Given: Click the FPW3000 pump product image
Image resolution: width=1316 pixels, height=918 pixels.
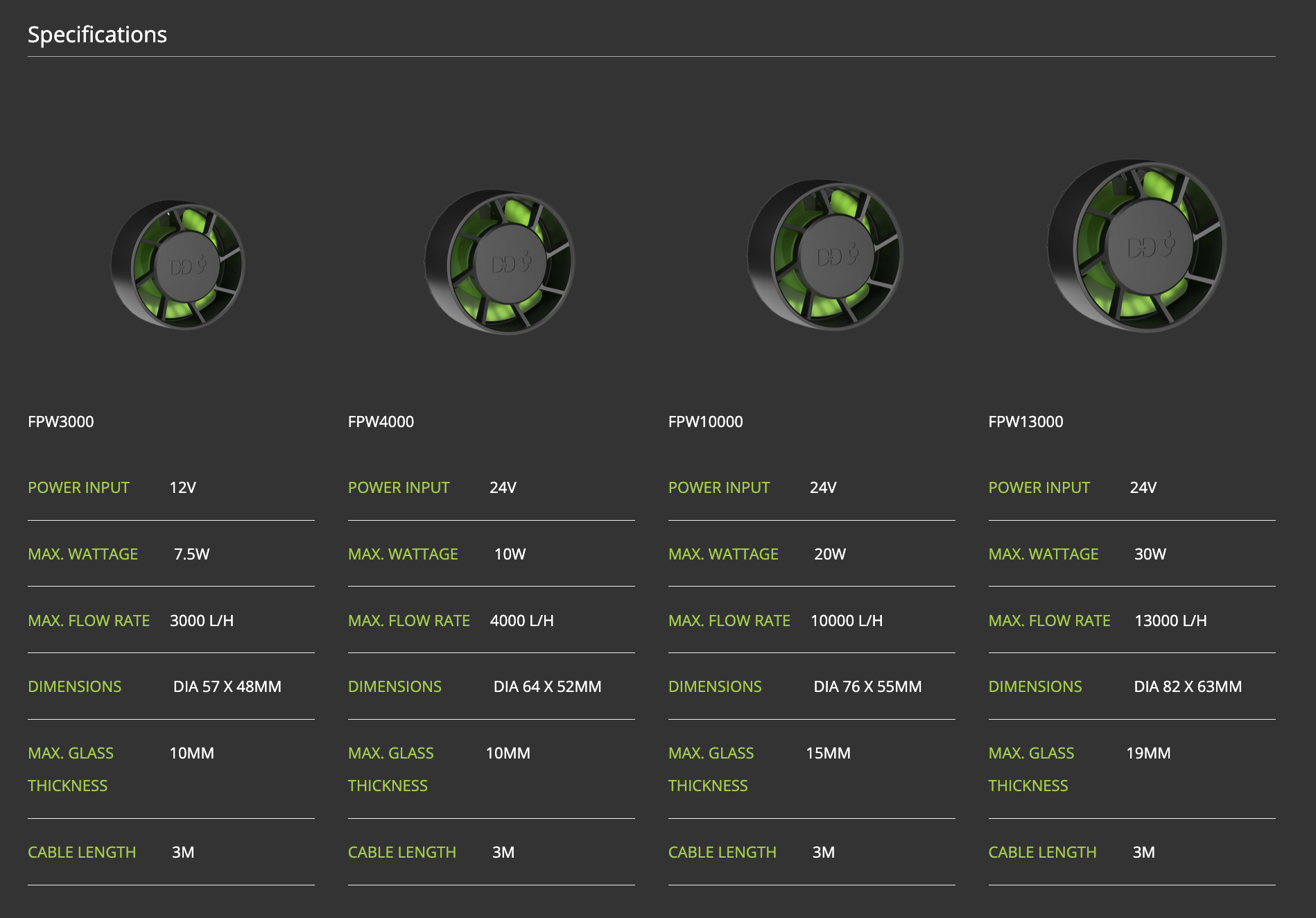Looking at the screenshot, I should (x=178, y=265).
